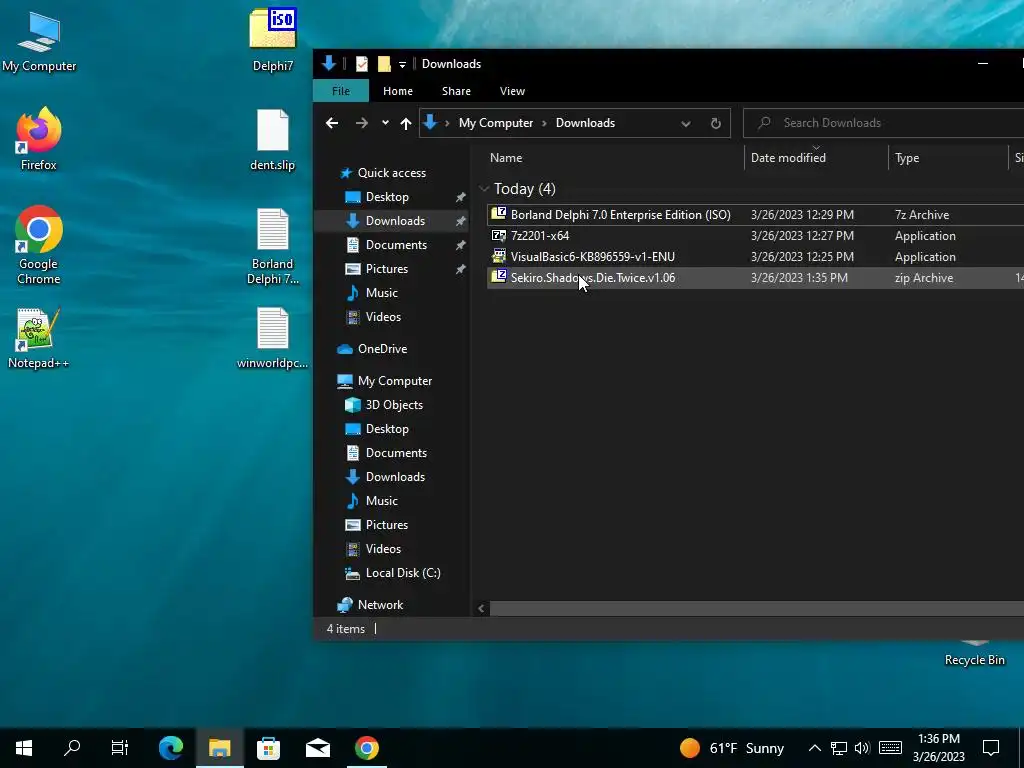Viewport: 1024px width, 768px height.
Task: Sort by the Type column header
Action: [x=948, y=157]
